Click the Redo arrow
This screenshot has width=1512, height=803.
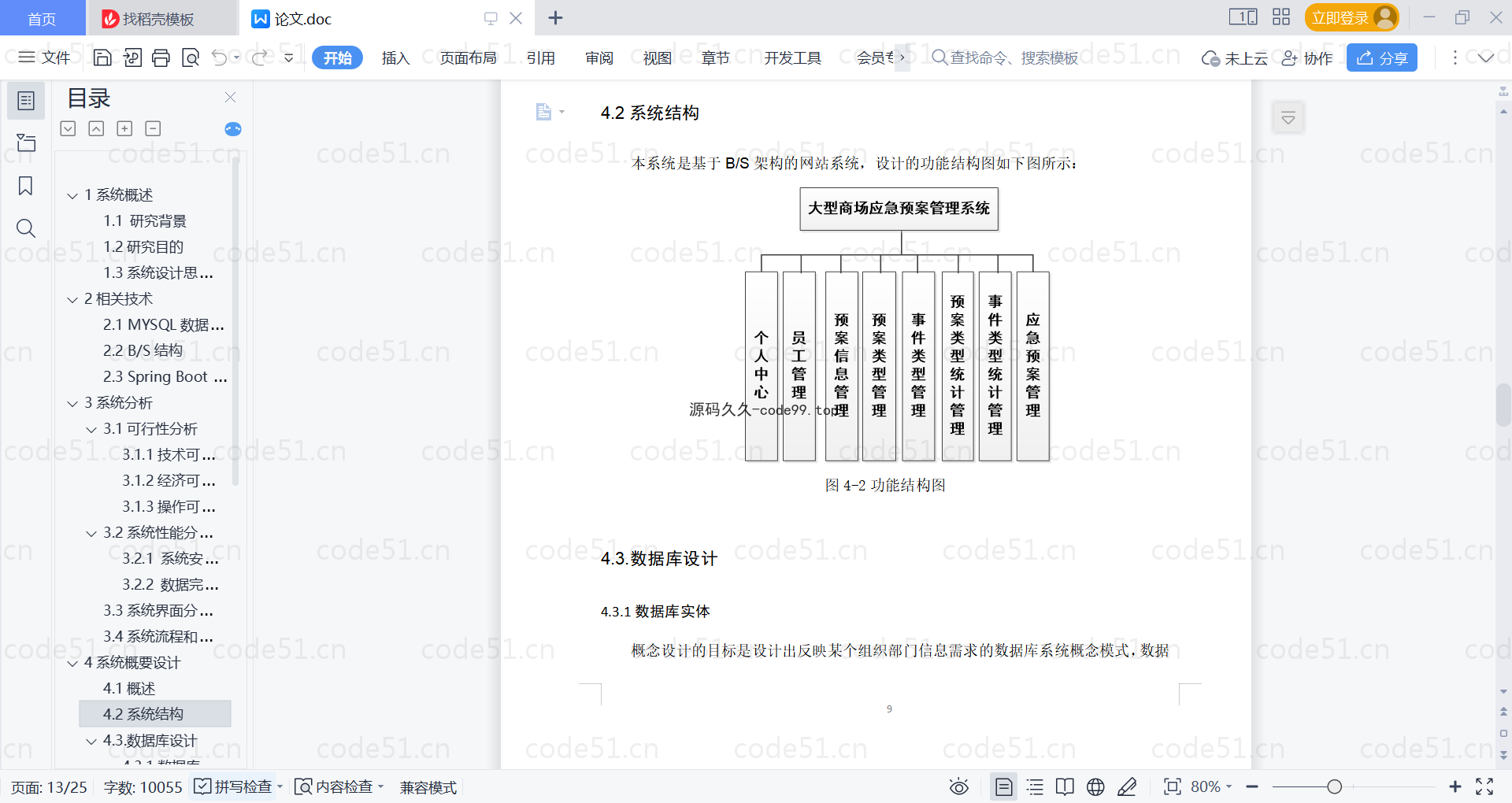[x=260, y=57]
